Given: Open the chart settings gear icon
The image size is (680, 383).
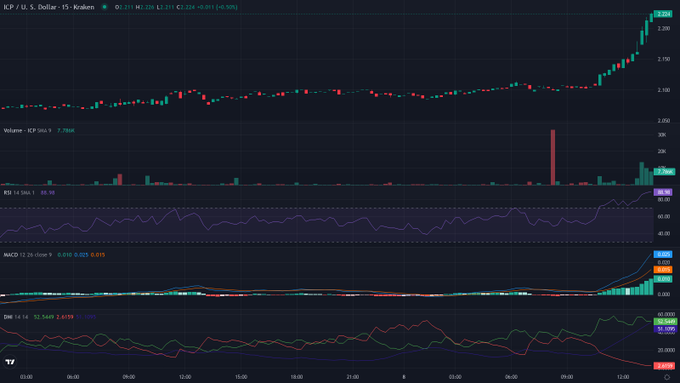Looking at the screenshot, I should coord(667,377).
